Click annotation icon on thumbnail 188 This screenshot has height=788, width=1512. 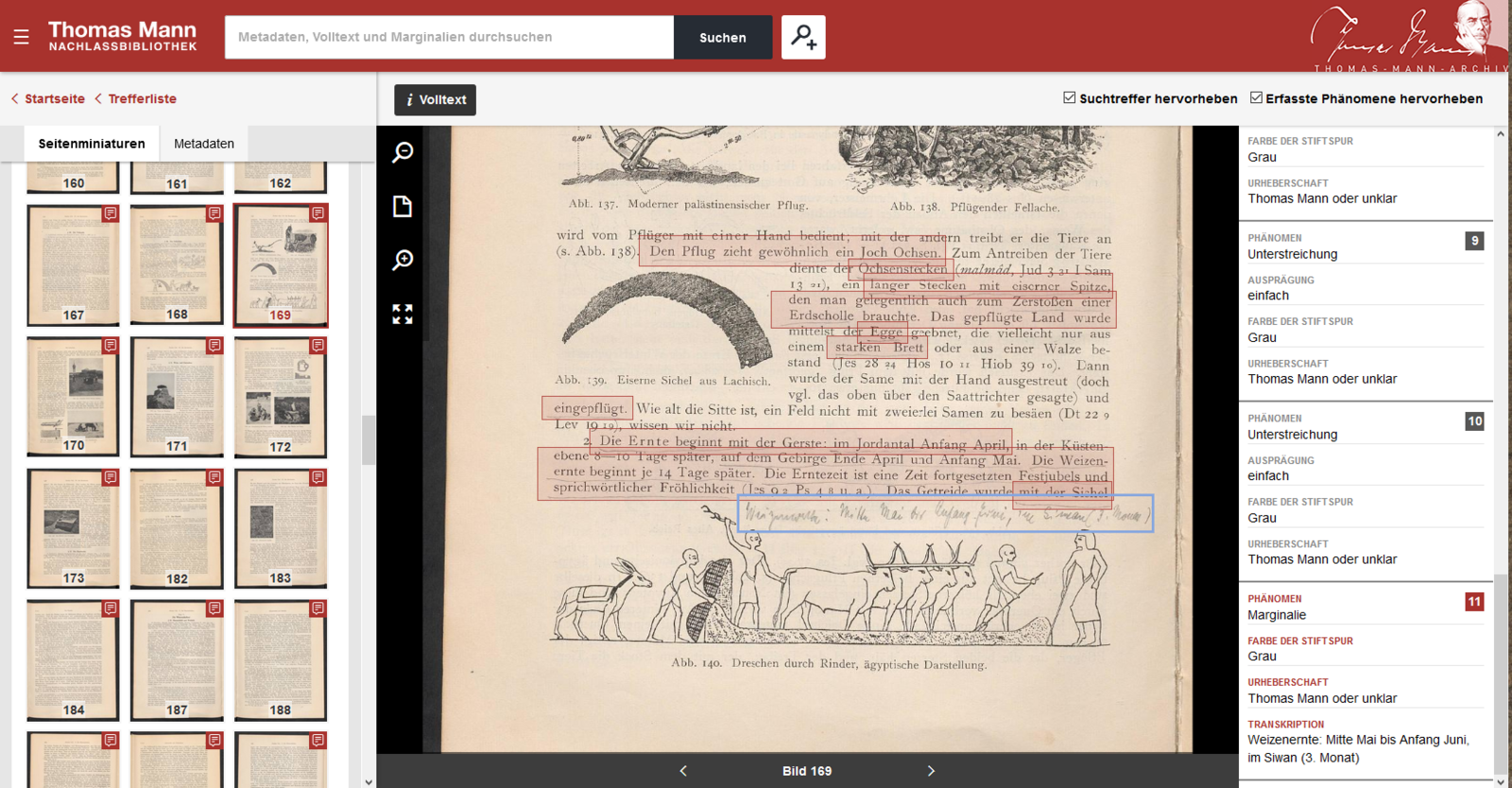click(x=318, y=608)
